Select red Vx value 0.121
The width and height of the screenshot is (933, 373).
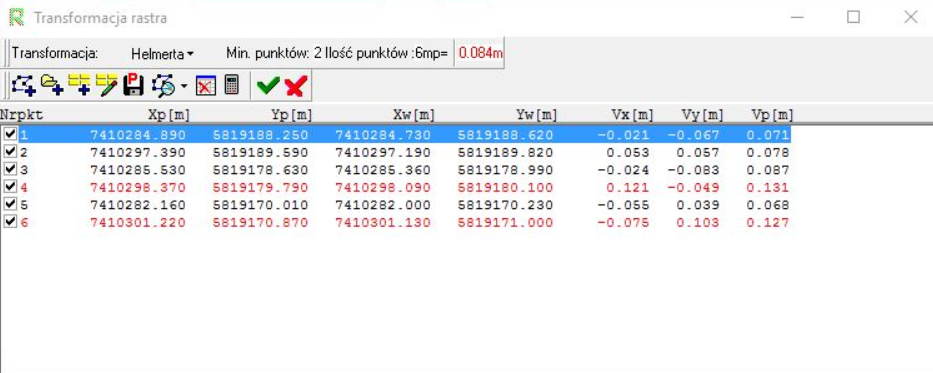628,188
